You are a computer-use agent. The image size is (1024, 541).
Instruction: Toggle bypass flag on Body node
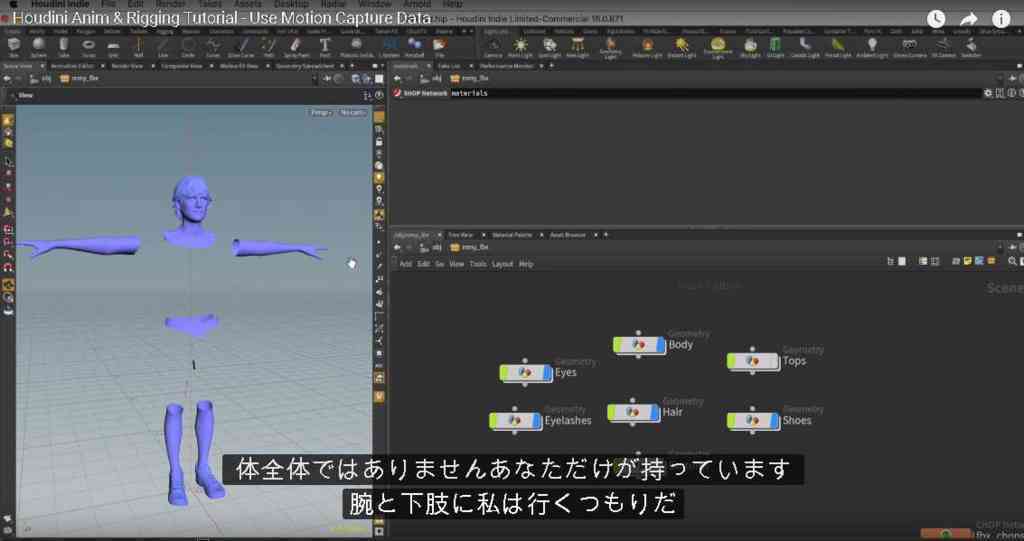click(617, 345)
